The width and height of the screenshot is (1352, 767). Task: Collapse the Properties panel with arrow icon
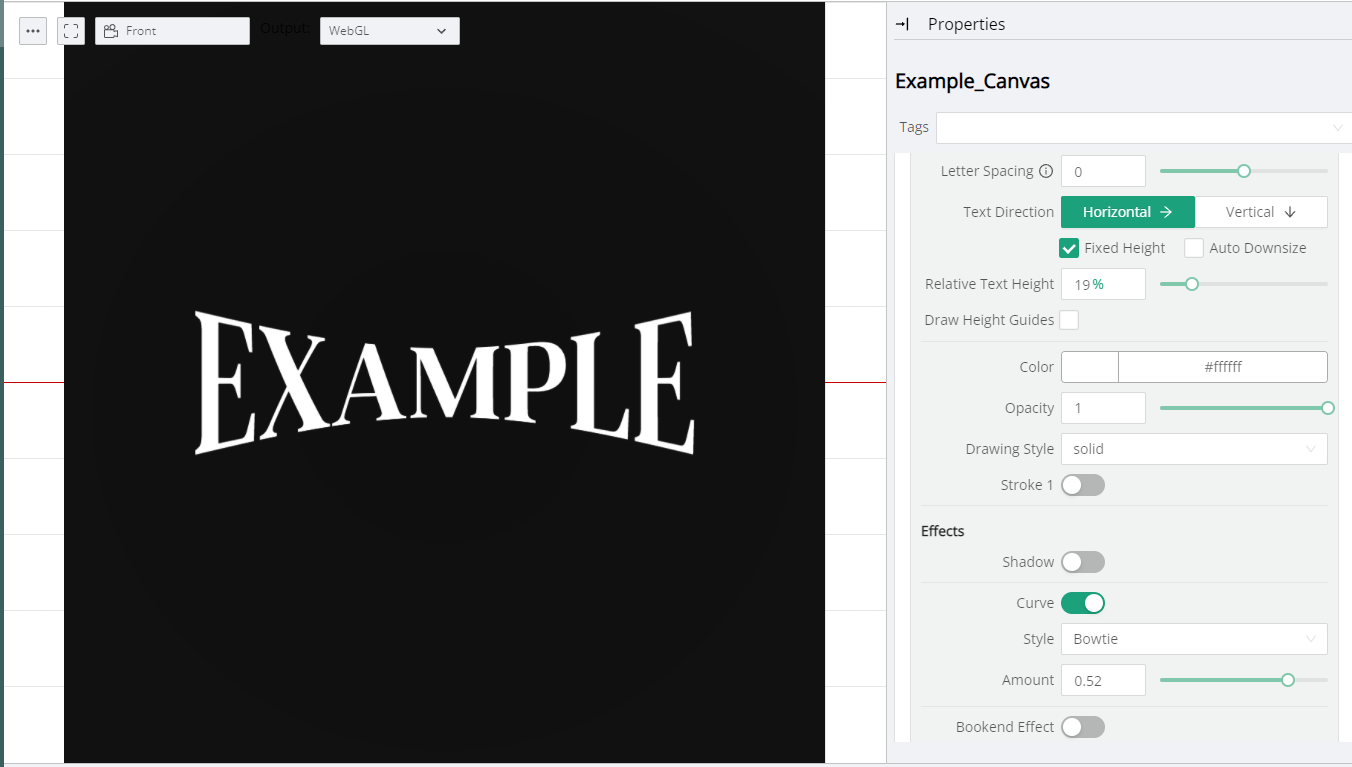click(902, 24)
